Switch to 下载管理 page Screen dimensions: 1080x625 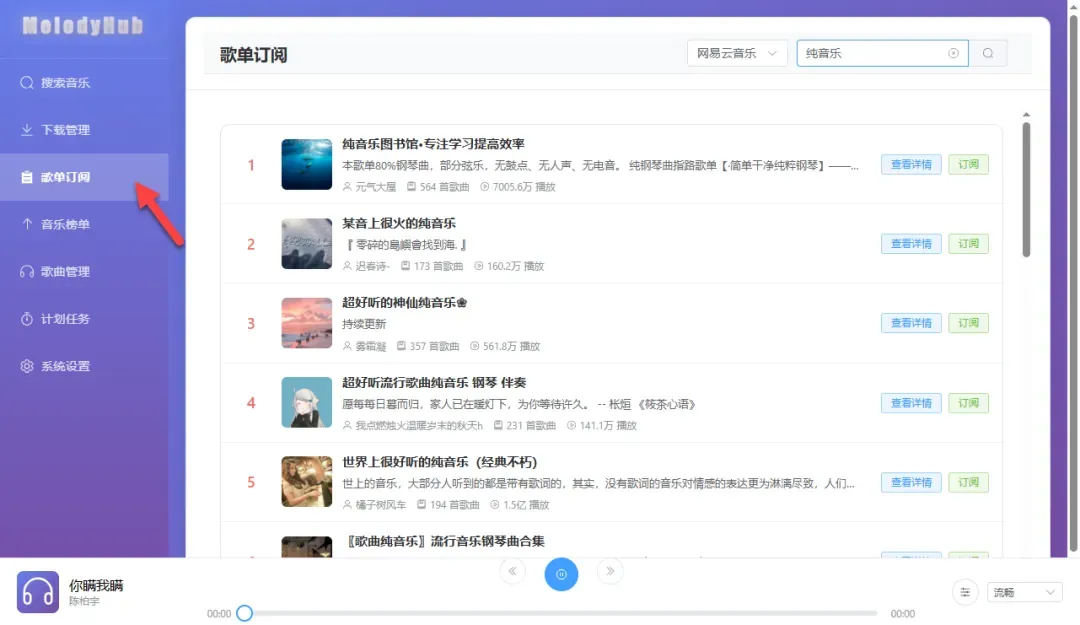pos(65,130)
